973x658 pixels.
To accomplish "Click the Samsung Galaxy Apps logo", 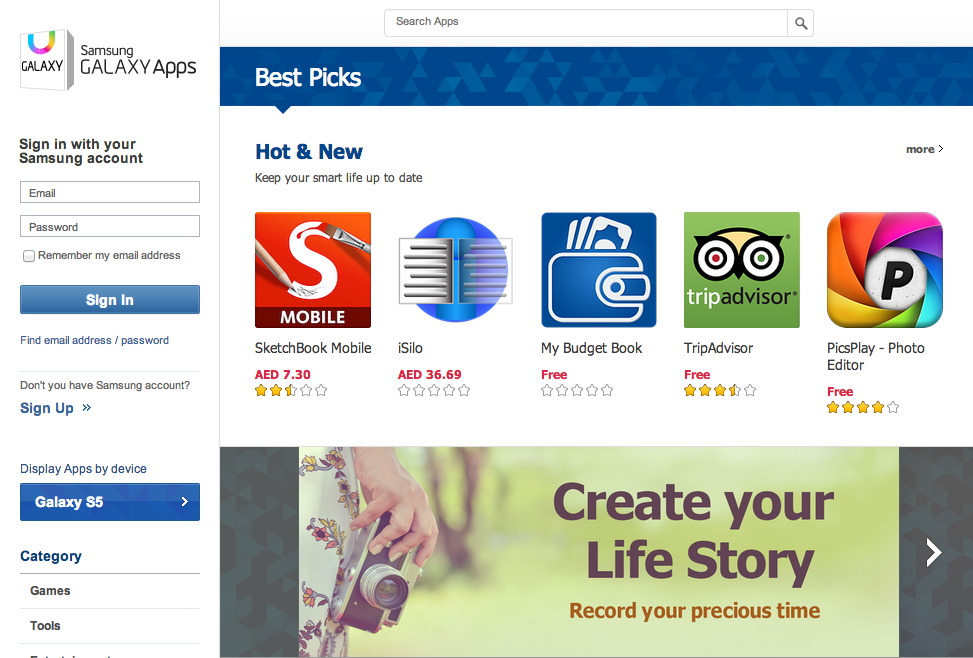I will click(108, 61).
